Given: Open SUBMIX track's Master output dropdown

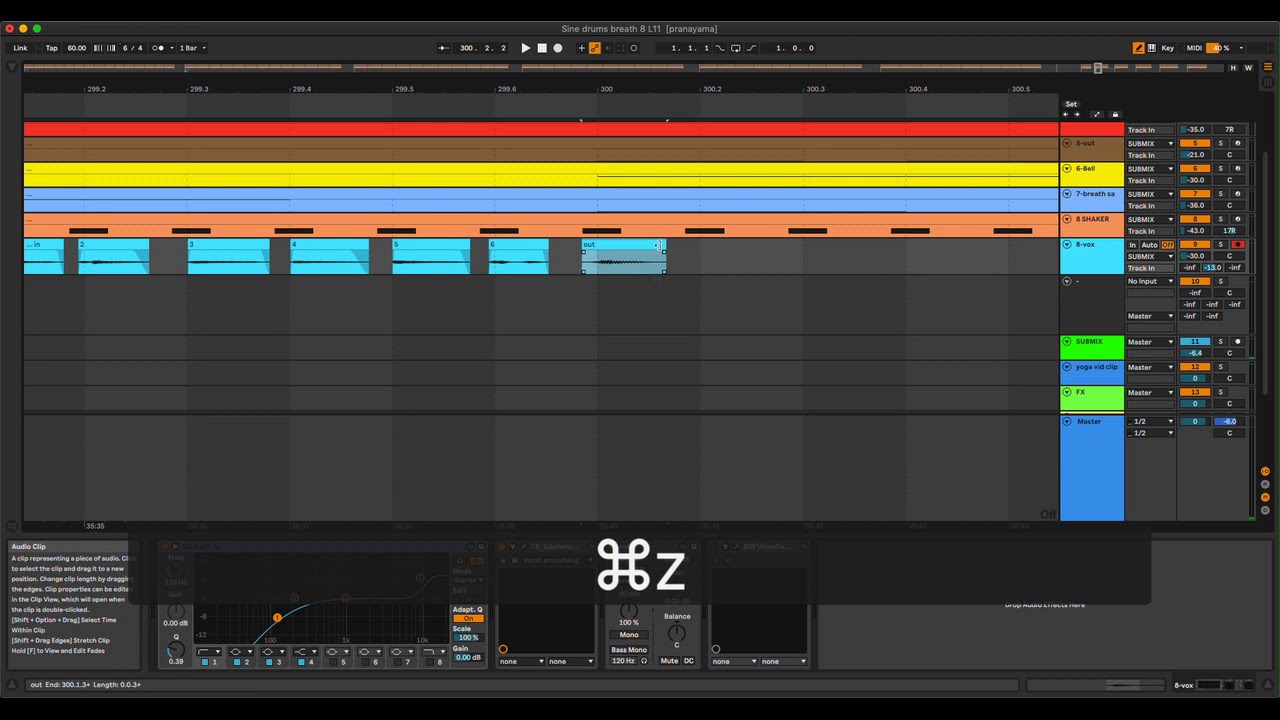Looking at the screenshot, I should 1150,342.
